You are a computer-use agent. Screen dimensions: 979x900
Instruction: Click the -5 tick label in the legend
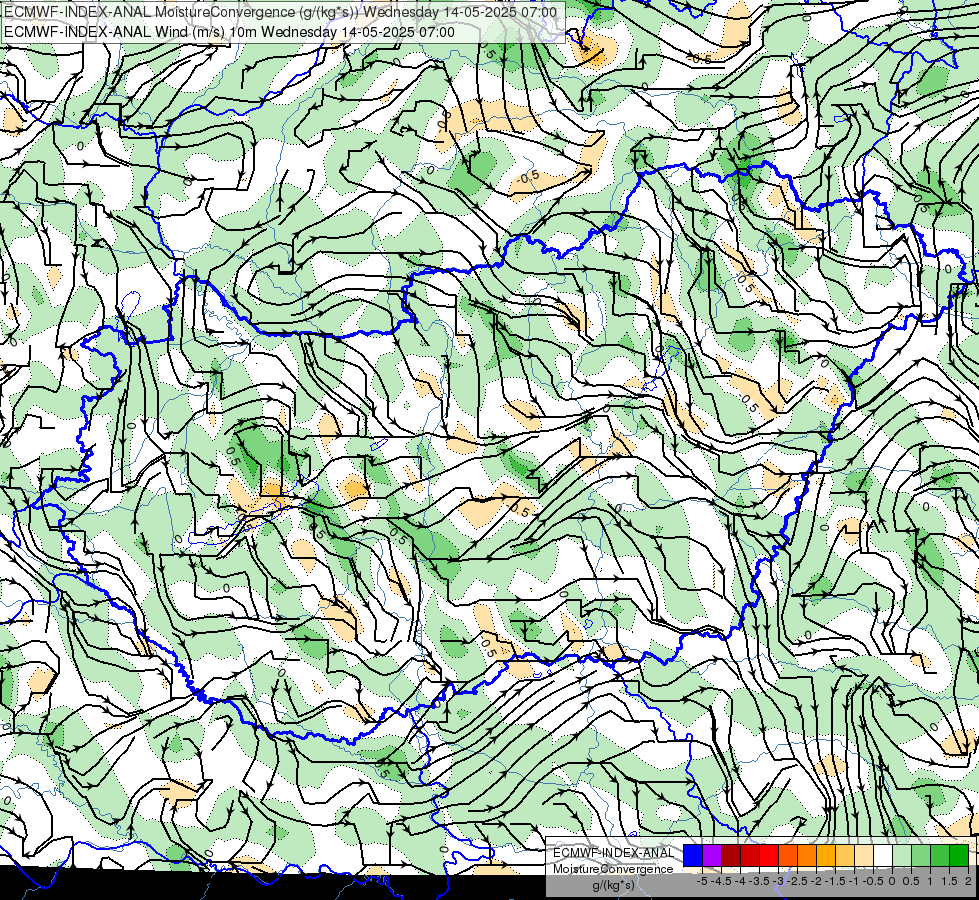[702, 881]
